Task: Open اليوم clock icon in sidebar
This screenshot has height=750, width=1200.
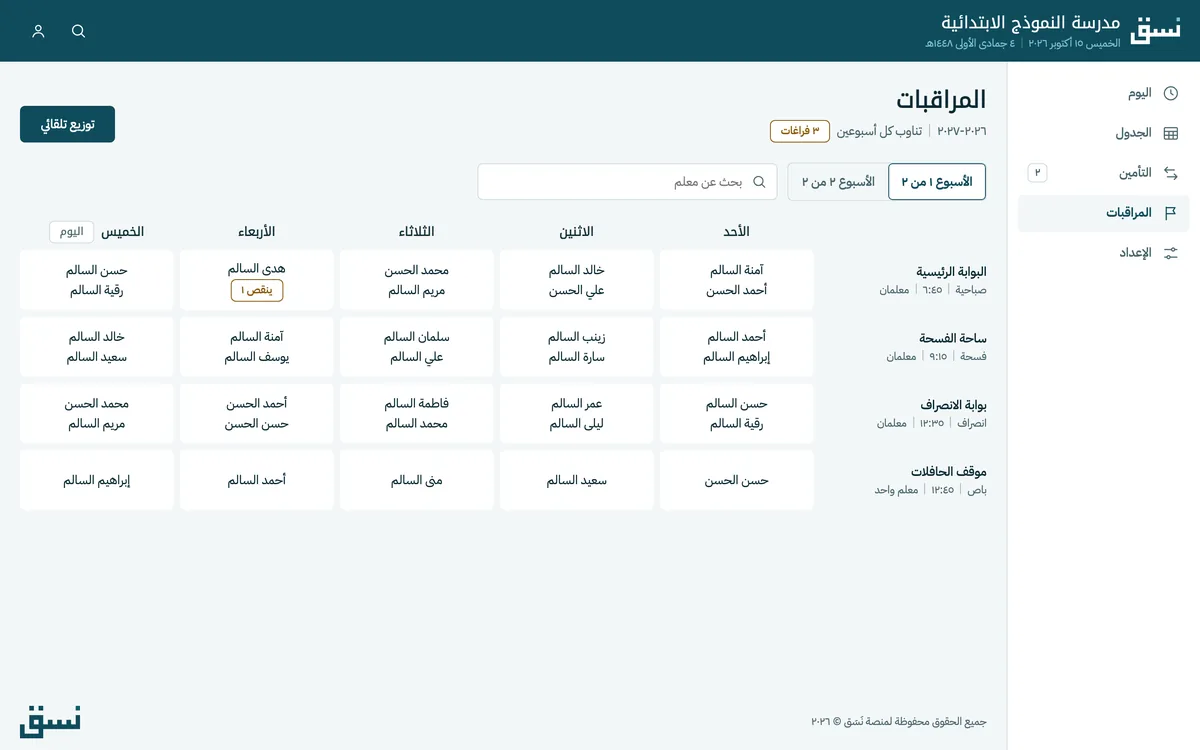Action: 1171,93
